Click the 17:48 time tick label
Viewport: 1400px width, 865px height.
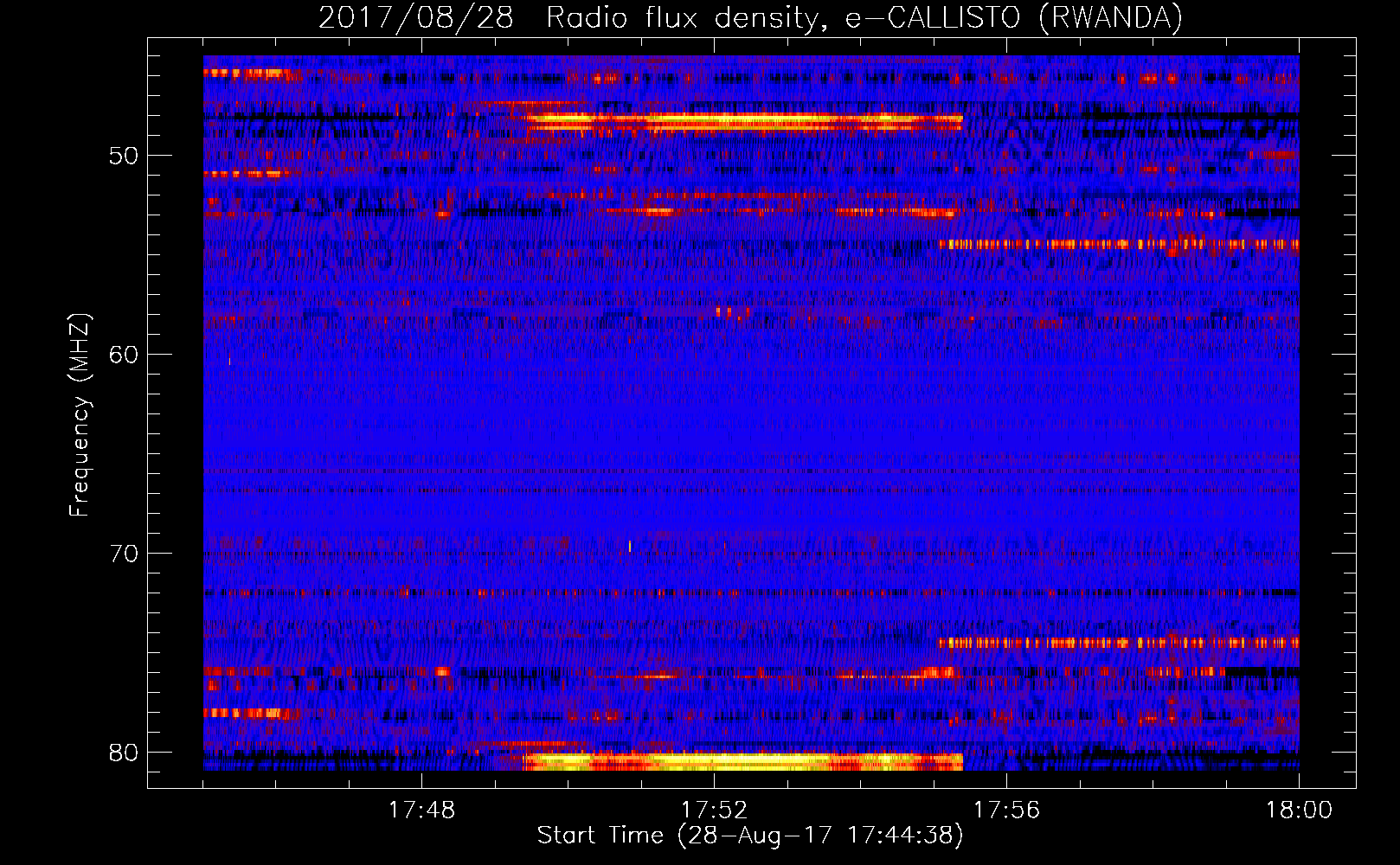click(421, 811)
